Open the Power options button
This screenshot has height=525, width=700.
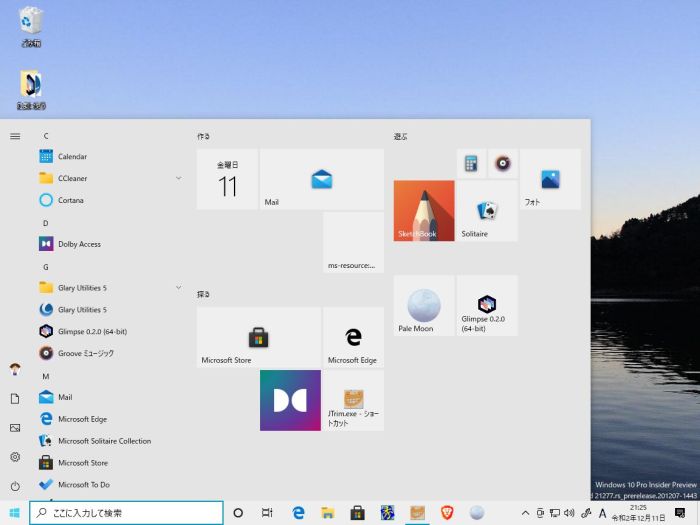click(x=15, y=485)
